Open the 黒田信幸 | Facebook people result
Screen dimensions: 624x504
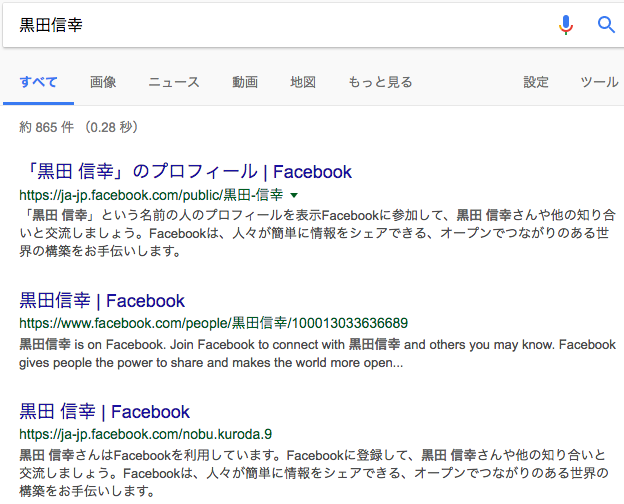click(x=102, y=301)
